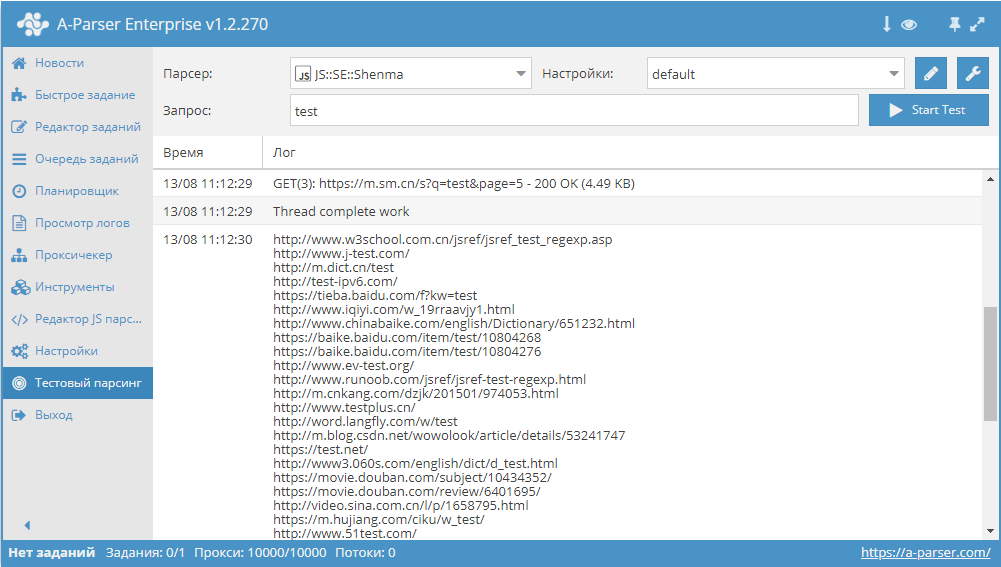This screenshot has height=567, width=1001.
Task: Click the code brackets icon for JS editor
Action: coord(19,319)
